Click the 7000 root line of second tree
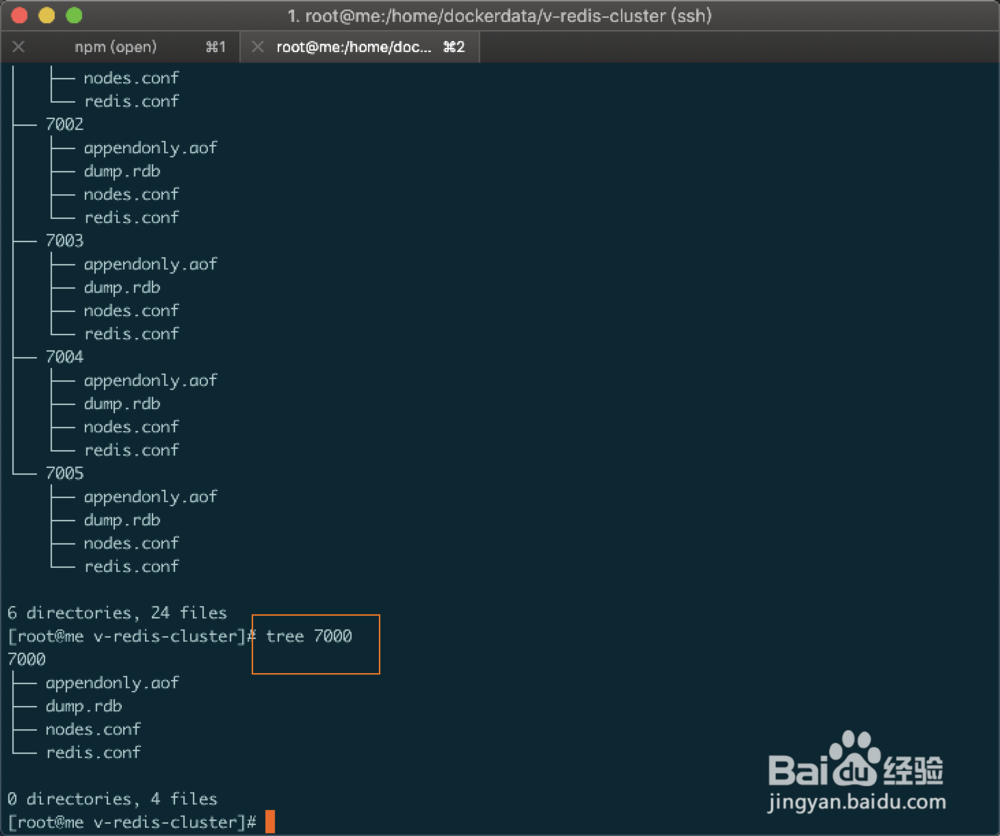 pos(26,659)
